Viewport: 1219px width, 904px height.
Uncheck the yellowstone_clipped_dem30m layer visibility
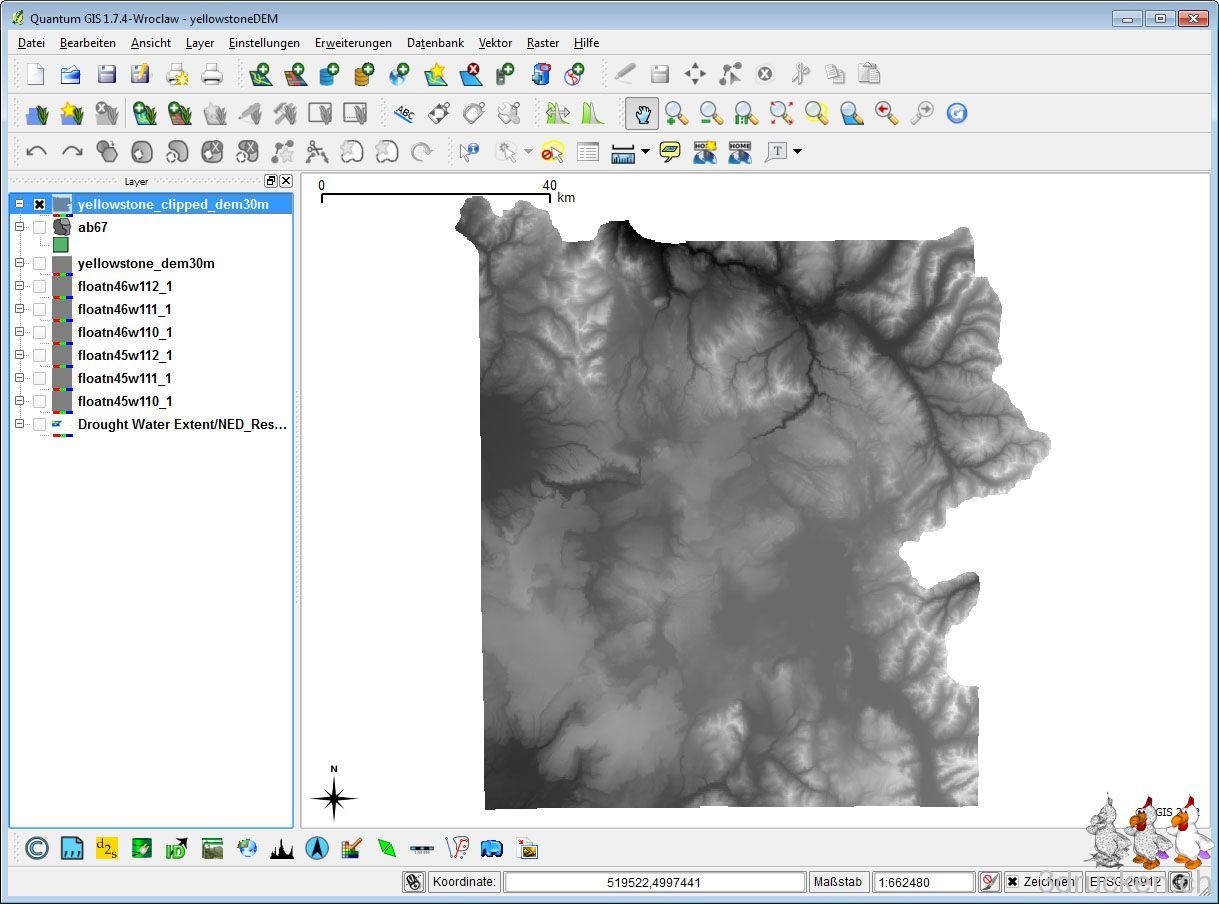point(39,204)
